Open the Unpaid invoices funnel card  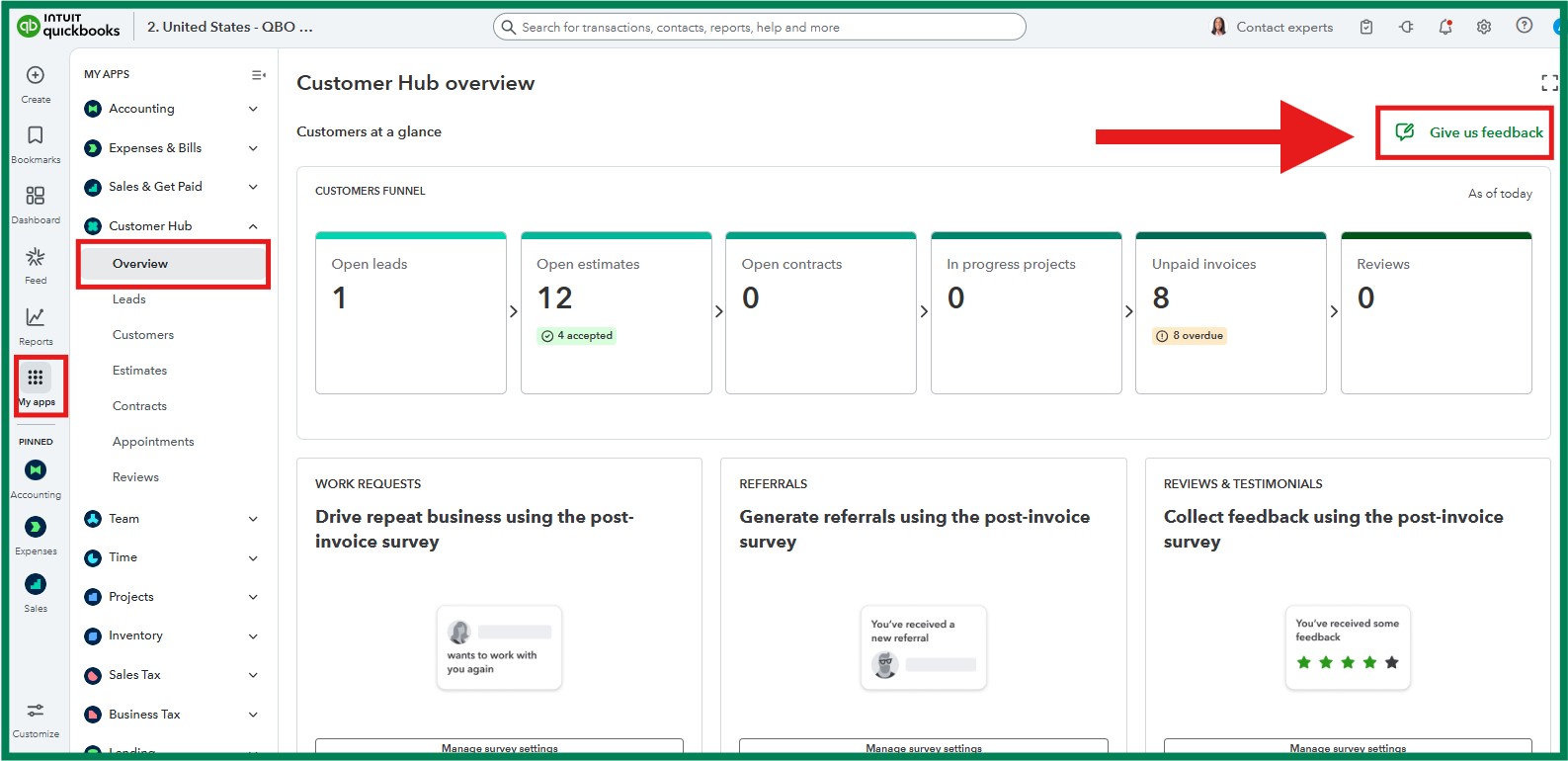1231,313
